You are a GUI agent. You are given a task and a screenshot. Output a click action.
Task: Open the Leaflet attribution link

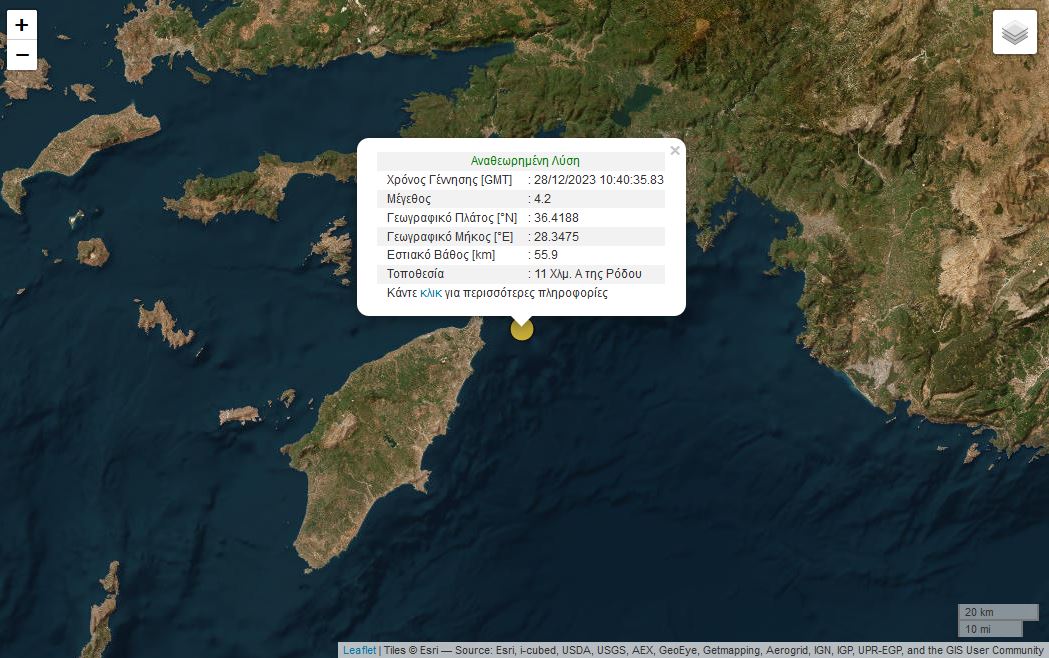tap(359, 650)
